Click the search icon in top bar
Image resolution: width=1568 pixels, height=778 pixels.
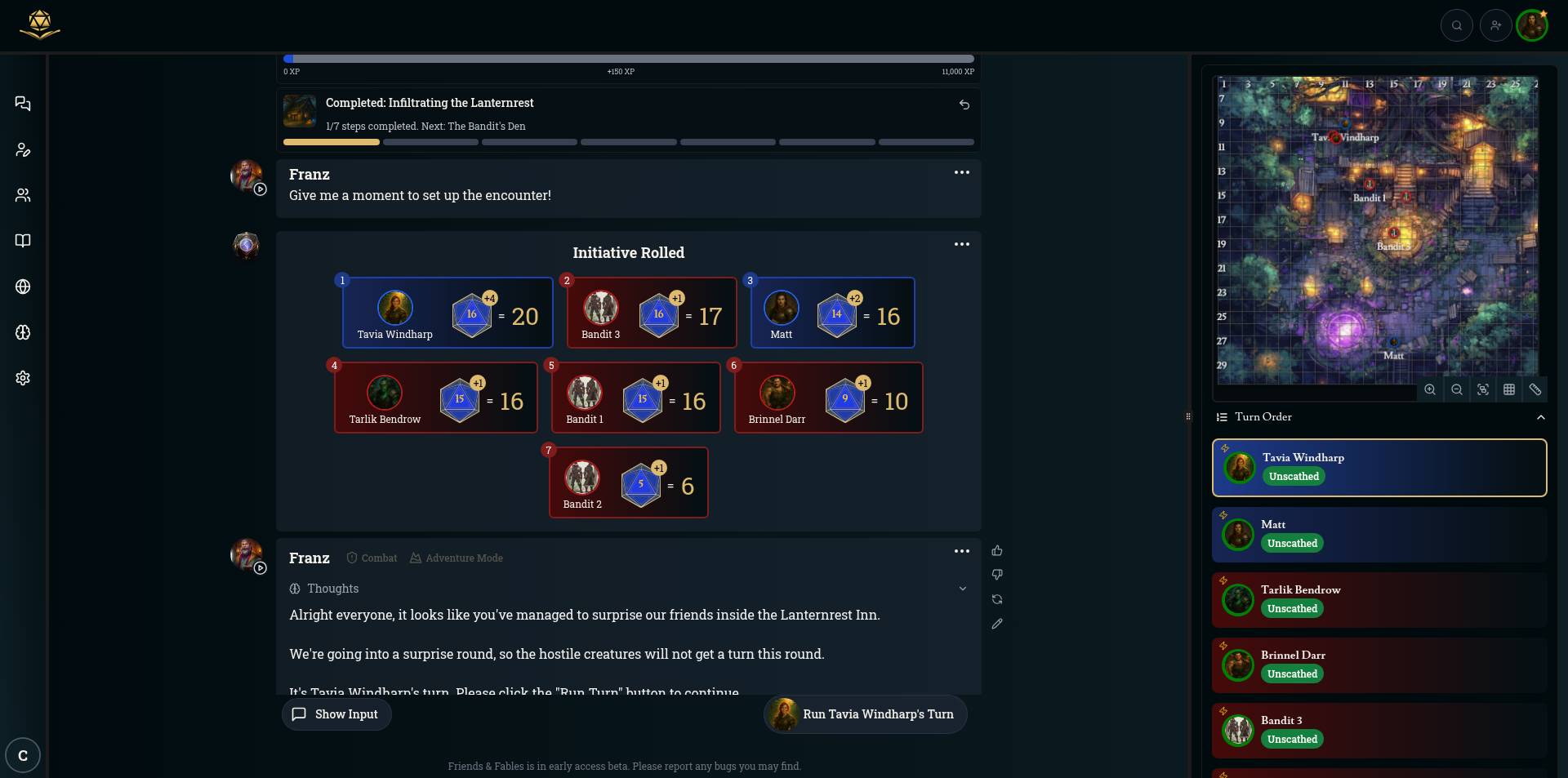1456,25
